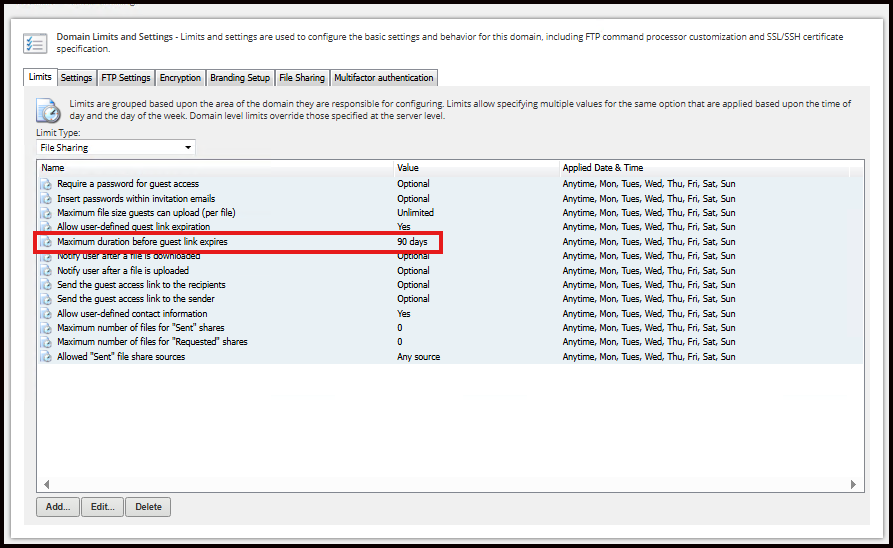This screenshot has width=893, height=548.
Task: Click the Add... button
Action: pyautogui.click(x=58, y=506)
